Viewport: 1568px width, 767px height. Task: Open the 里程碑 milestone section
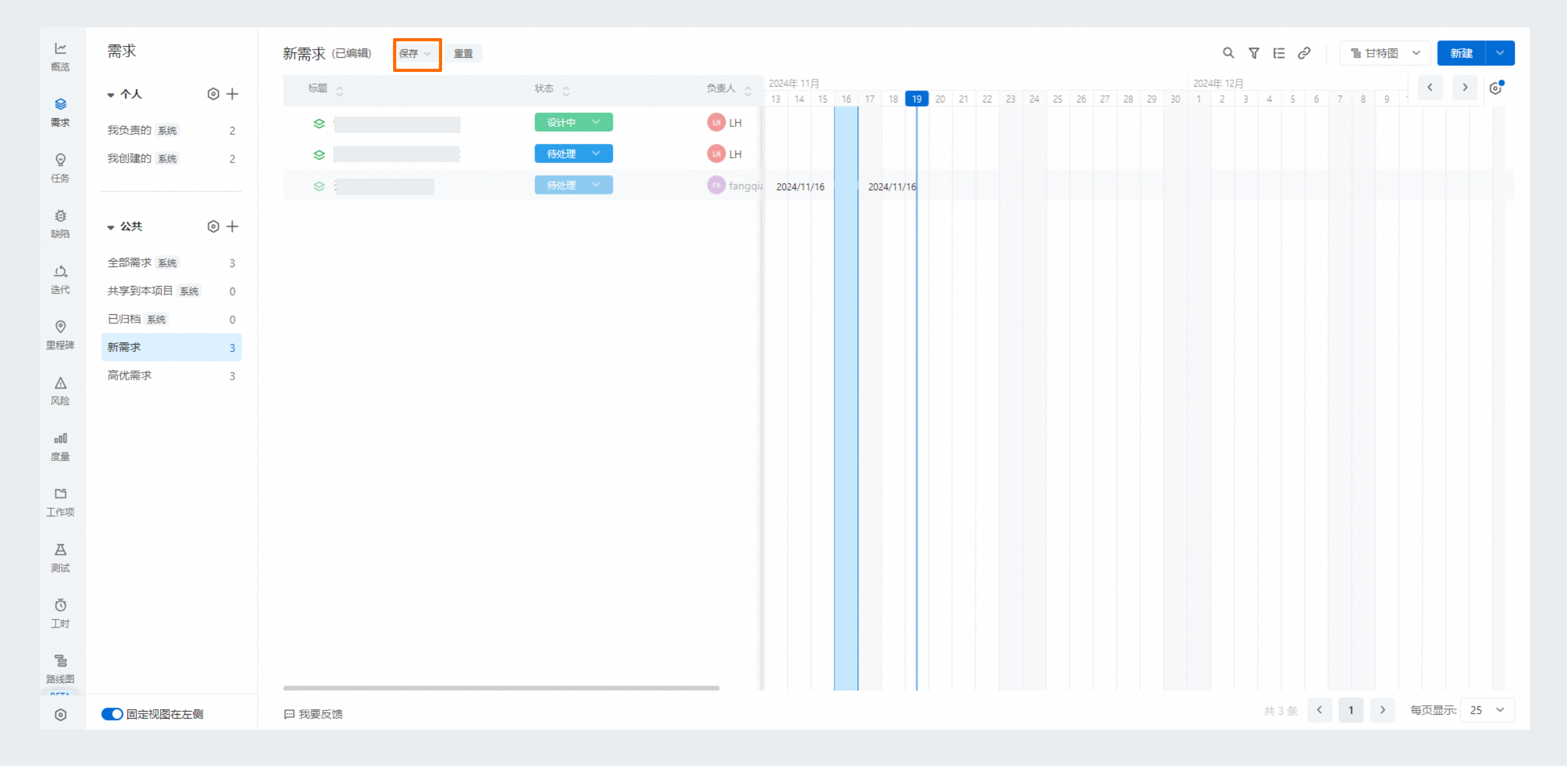(x=60, y=335)
